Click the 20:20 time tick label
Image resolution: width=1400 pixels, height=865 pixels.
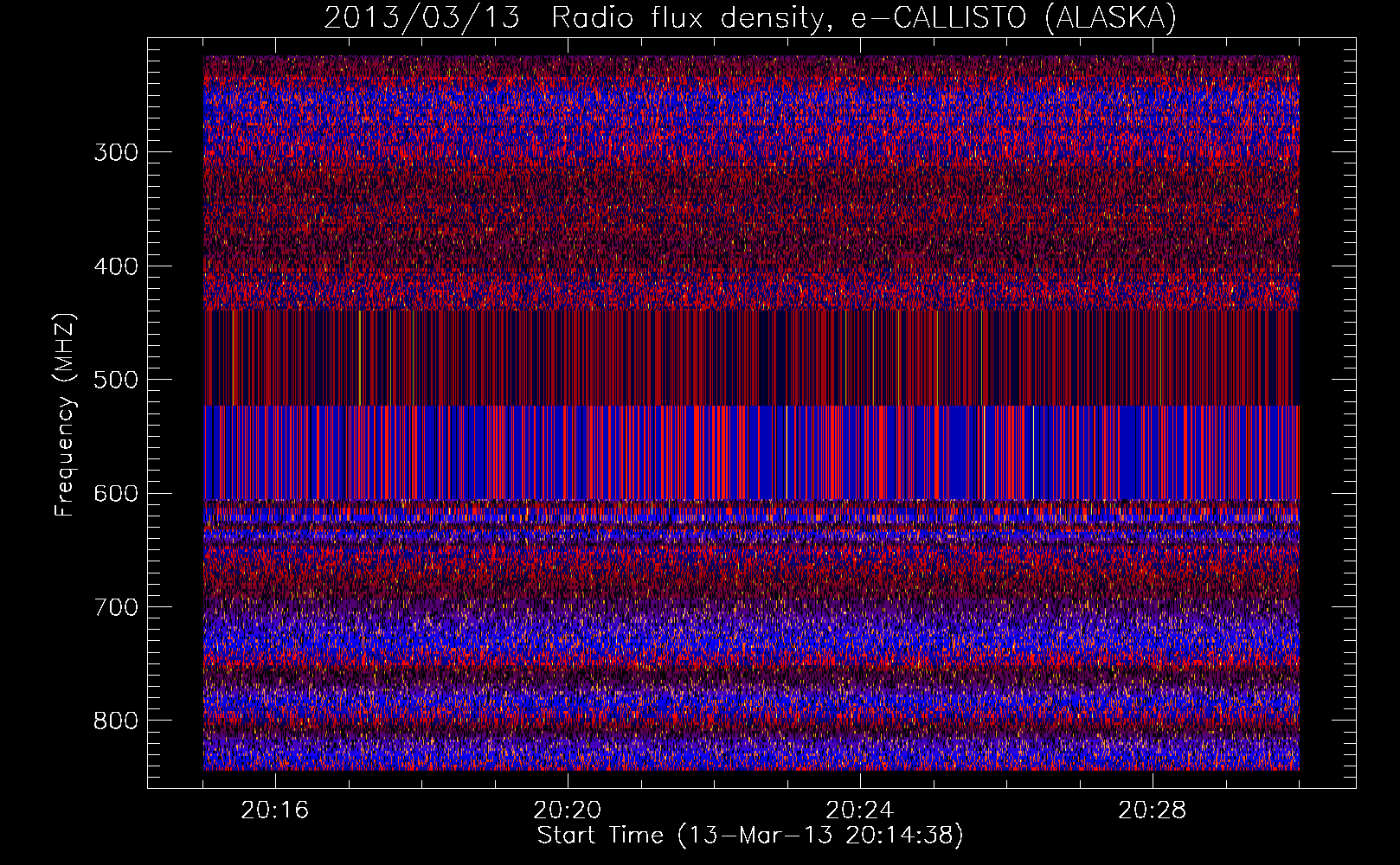coord(568,811)
